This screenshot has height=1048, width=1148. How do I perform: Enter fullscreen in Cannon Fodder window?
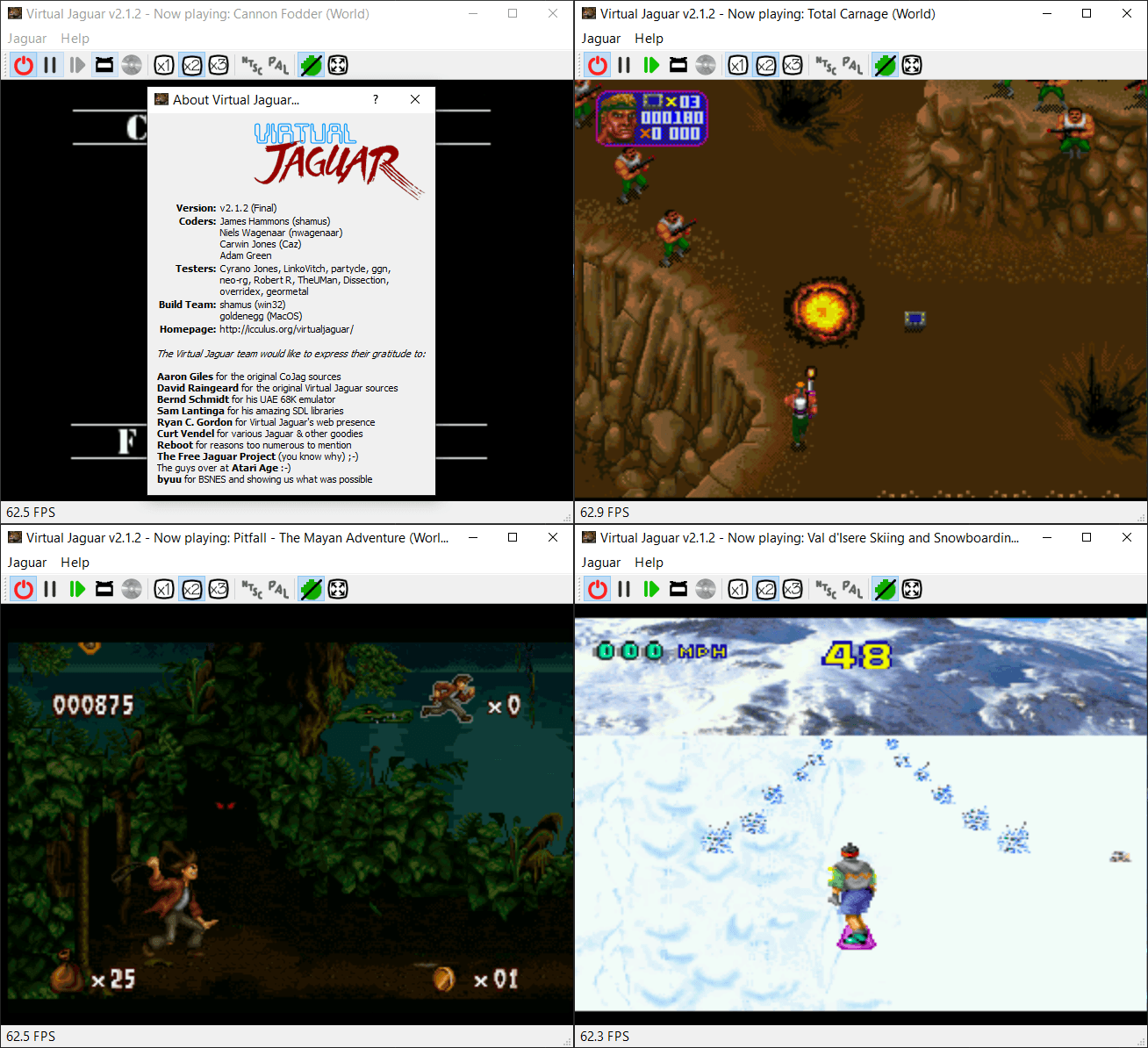[x=338, y=65]
